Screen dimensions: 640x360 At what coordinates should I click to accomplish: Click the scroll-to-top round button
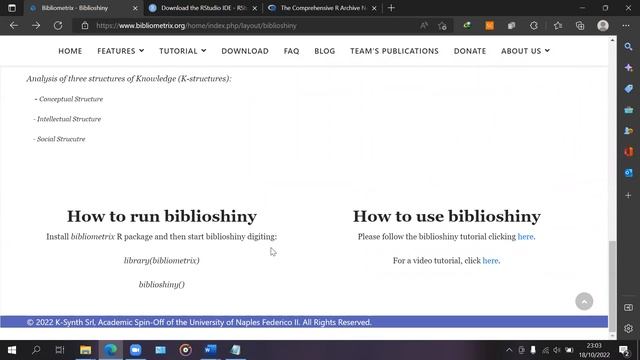click(x=584, y=302)
